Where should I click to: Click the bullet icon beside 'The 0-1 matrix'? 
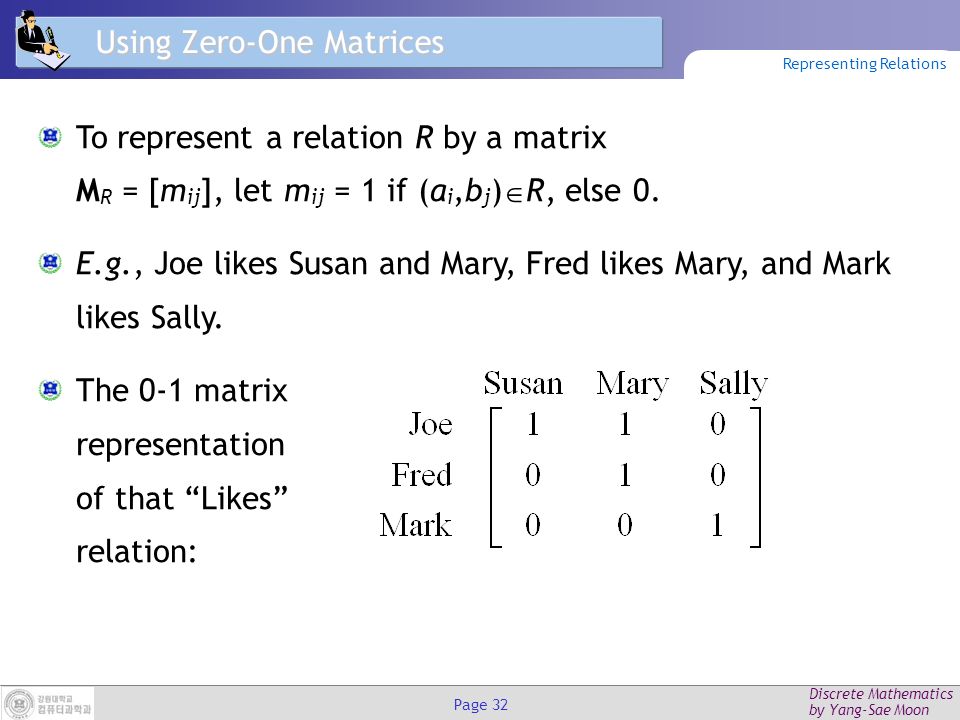coord(50,389)
